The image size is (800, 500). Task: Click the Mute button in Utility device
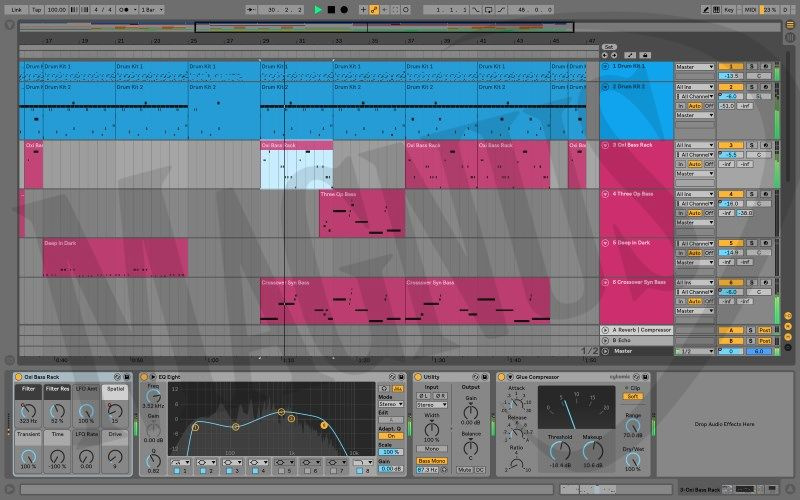point(465,468)
